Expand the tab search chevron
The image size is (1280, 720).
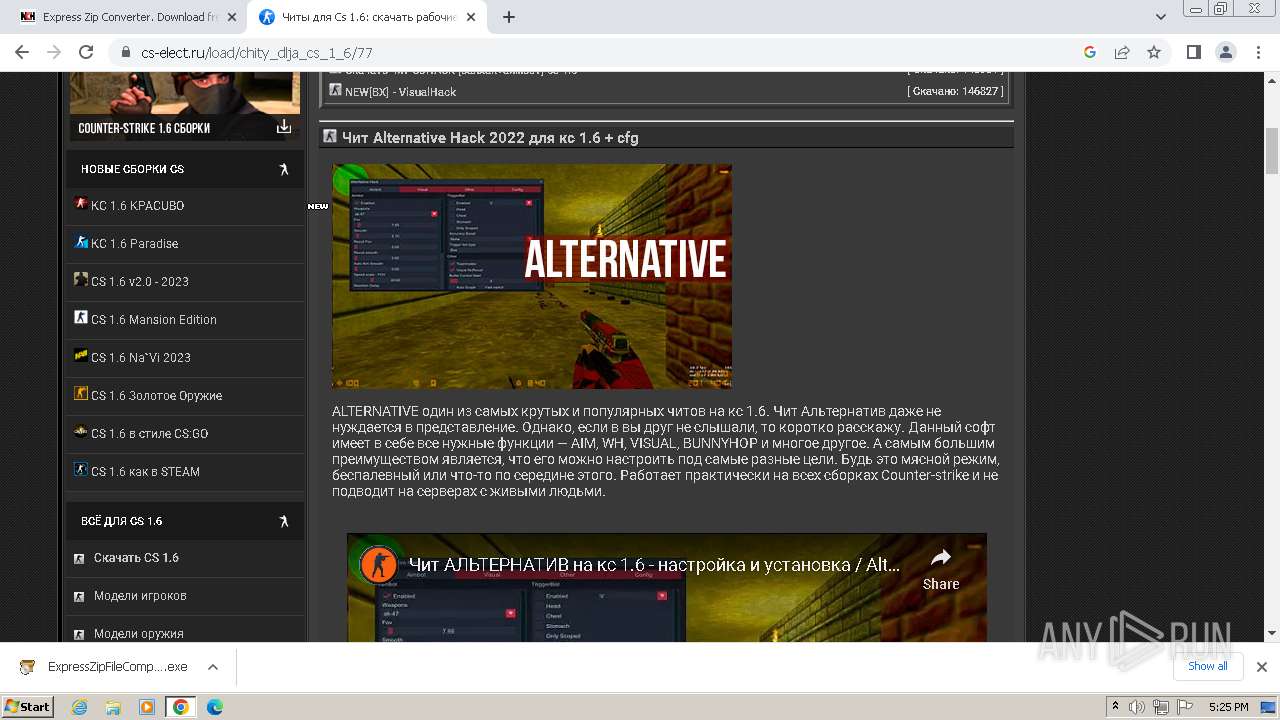[x=1160, y=17]
